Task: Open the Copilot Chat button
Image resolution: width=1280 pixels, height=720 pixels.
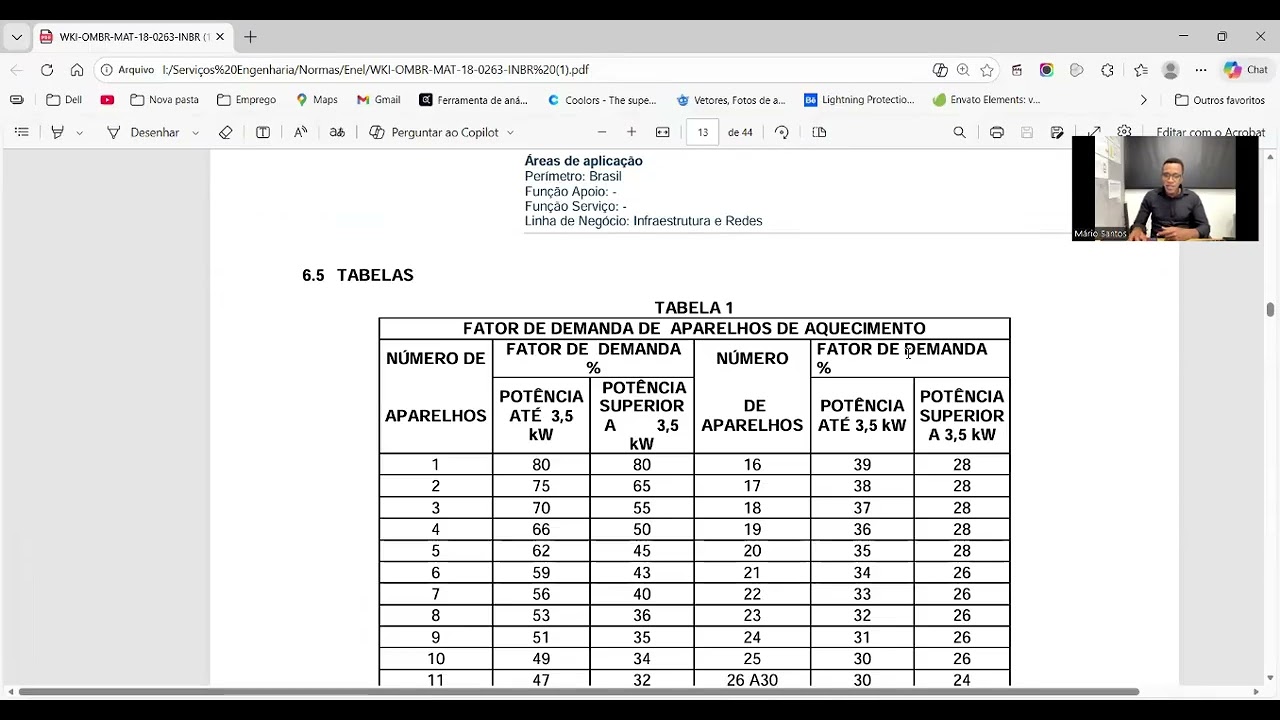Action: tap(1246, 70)
